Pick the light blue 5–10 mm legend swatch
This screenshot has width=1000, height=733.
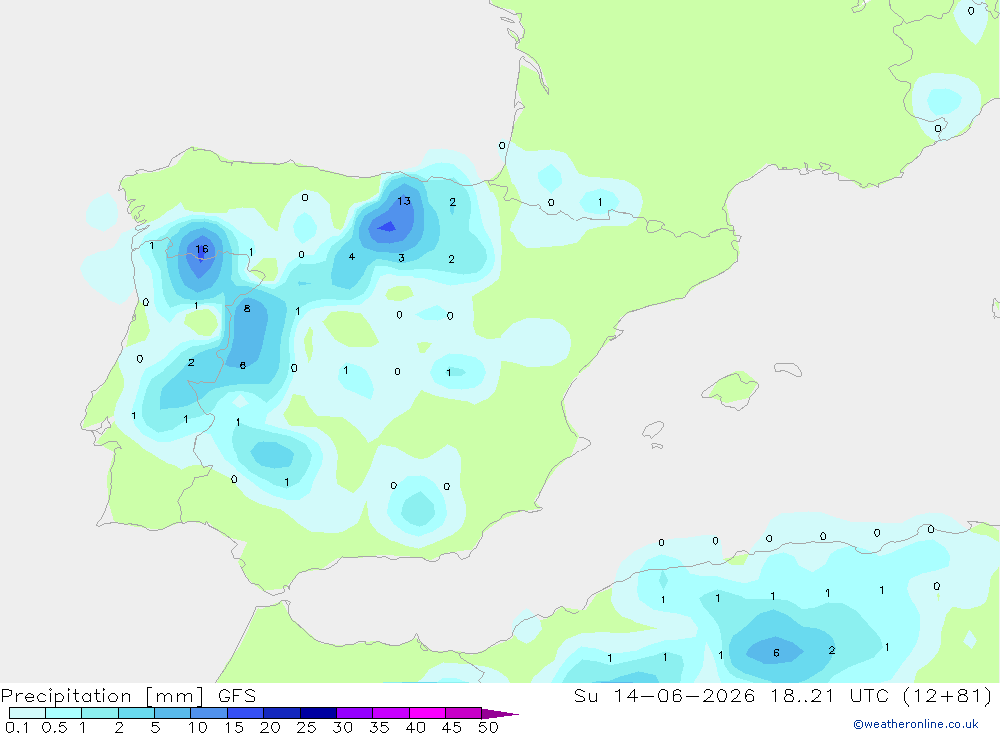pos(172,713)
